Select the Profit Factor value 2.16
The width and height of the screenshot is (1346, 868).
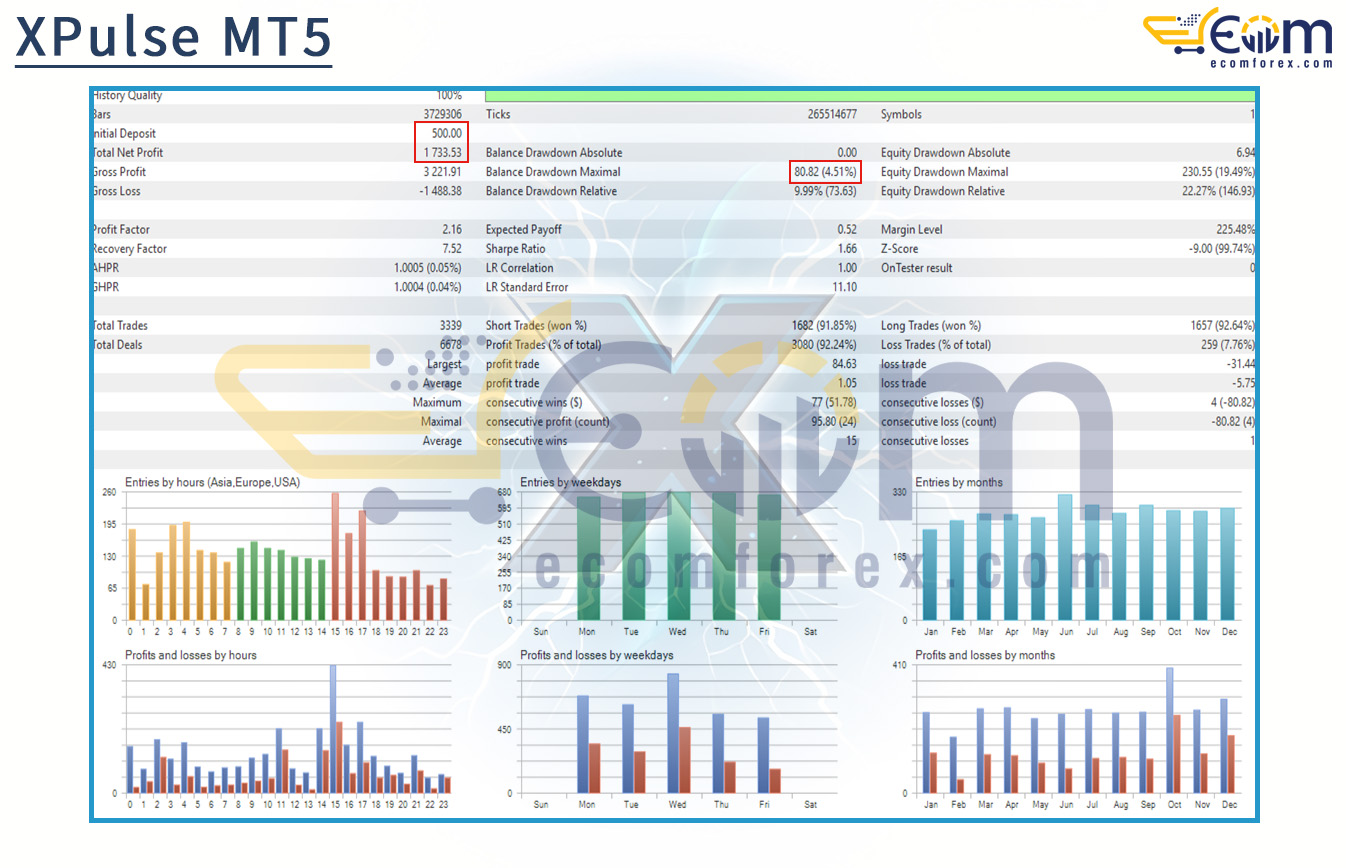450,230
